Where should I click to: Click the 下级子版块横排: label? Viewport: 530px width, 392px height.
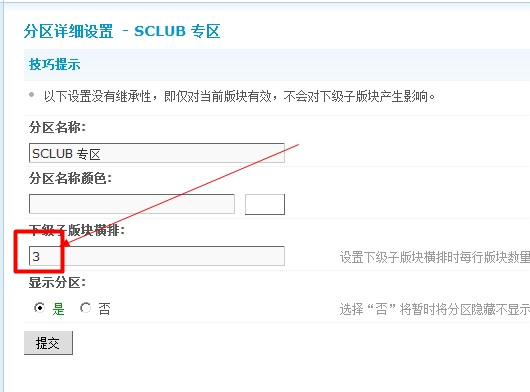(77, 230)
